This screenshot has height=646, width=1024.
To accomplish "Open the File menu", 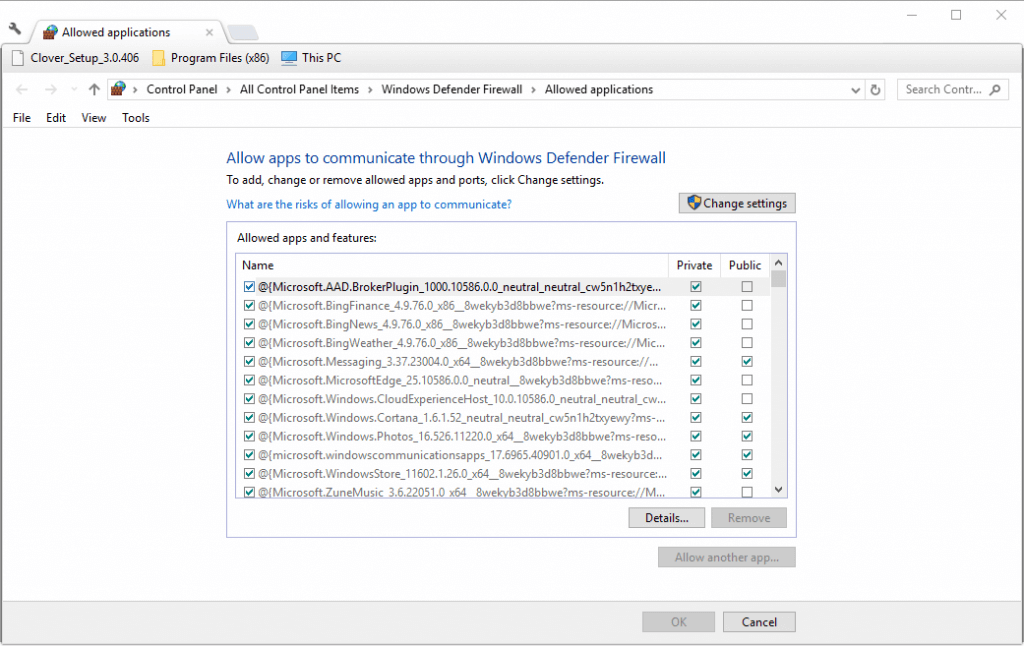I will [x=22, y=118].
